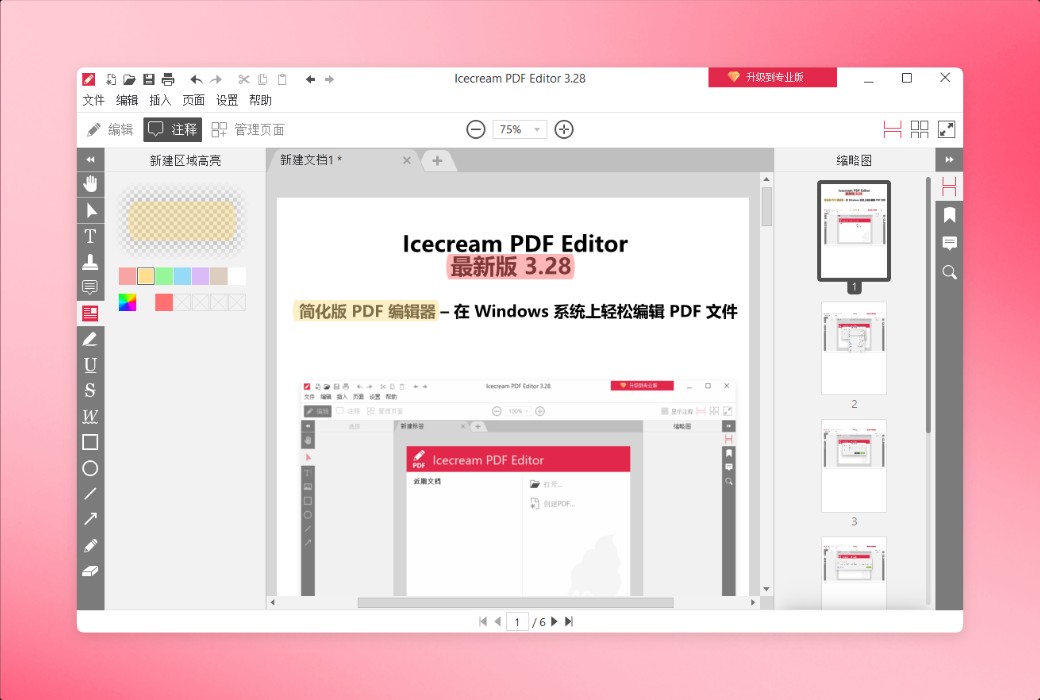Switch to the 注释 annotation mode
The width and height of the screenshot is (1040, 700).
pos(172,129)
